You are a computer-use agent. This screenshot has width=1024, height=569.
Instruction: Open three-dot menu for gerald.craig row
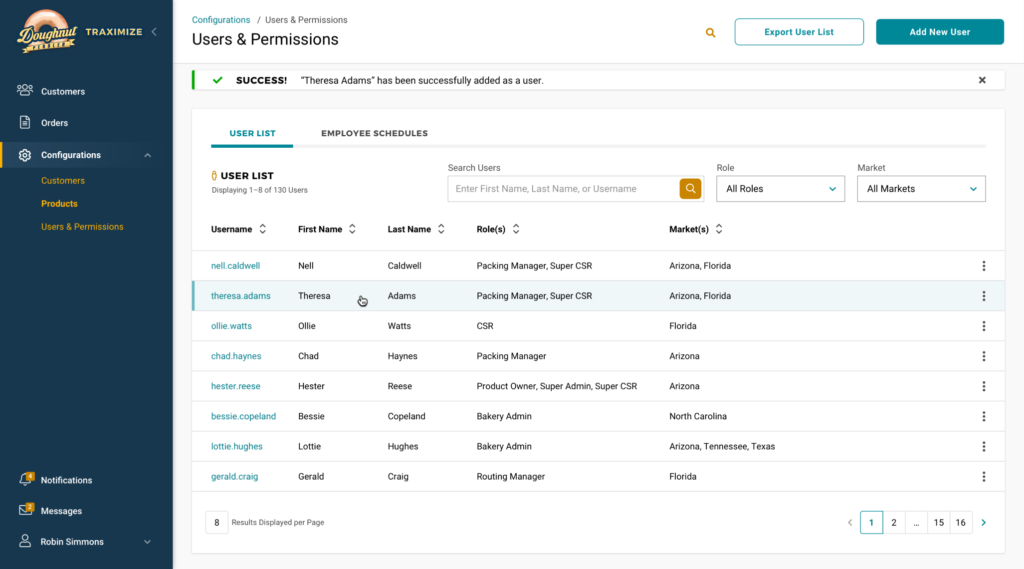983,477
